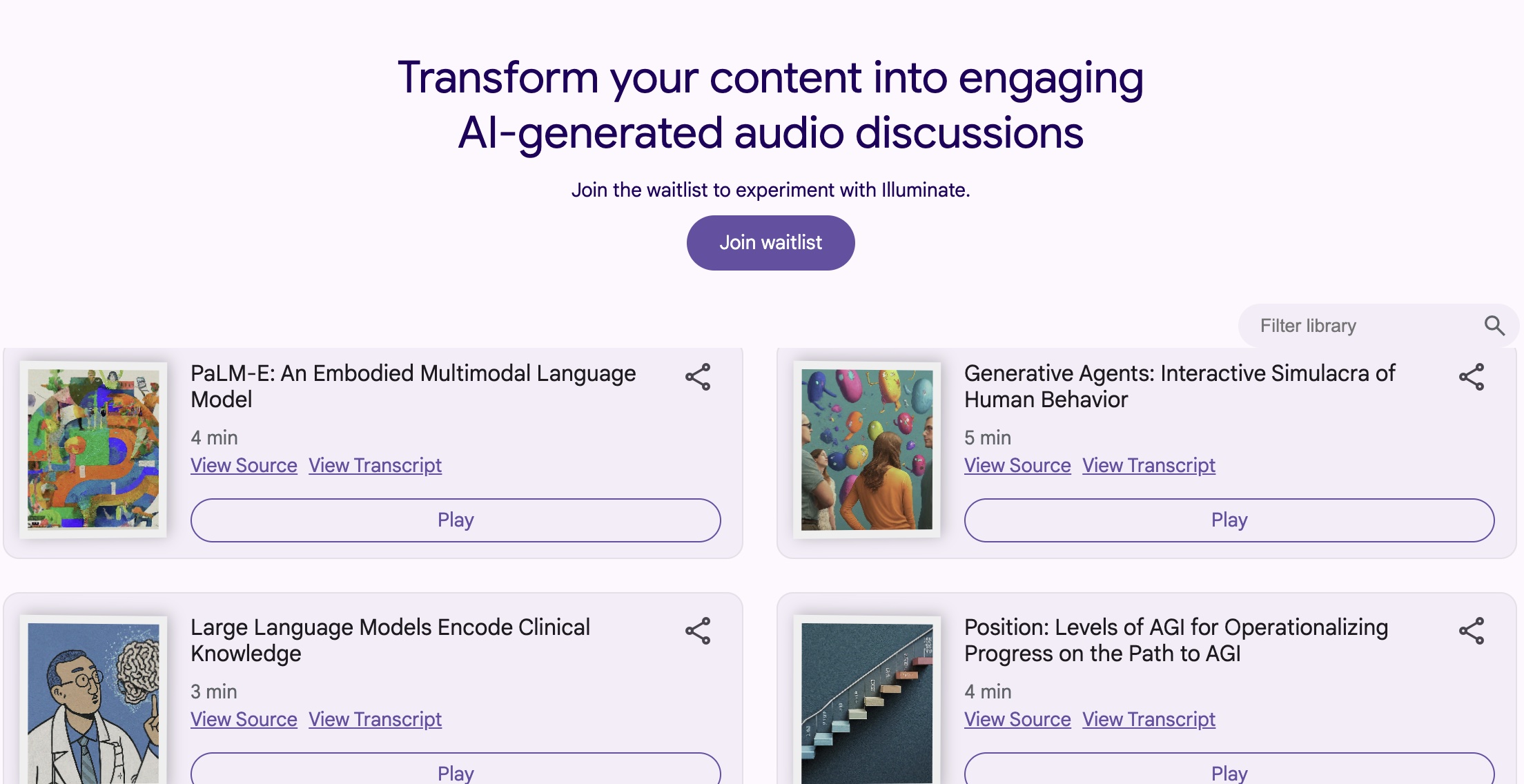The height and width of the screenshot is (784, 1524).
Task: Click View Source for Generative Agents paper
Action: tap(1017, 465)
